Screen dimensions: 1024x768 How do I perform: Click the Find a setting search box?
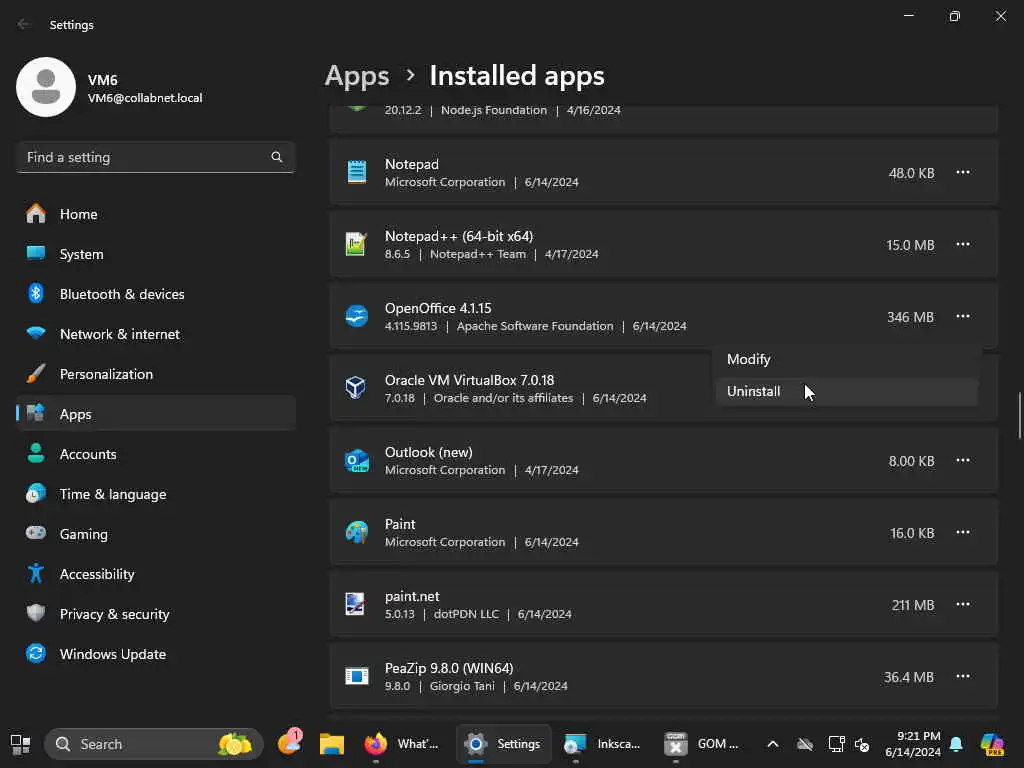coord(145,157)
